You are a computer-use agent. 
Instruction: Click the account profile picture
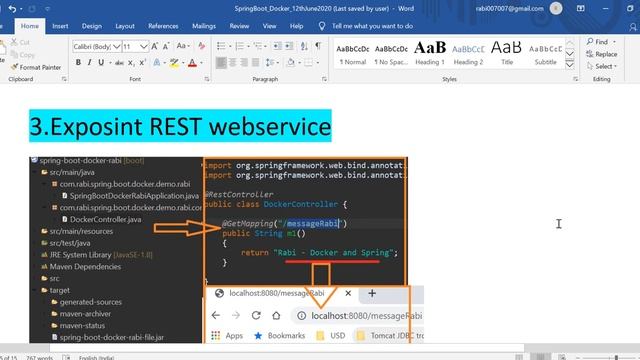[x=556, y=9]
